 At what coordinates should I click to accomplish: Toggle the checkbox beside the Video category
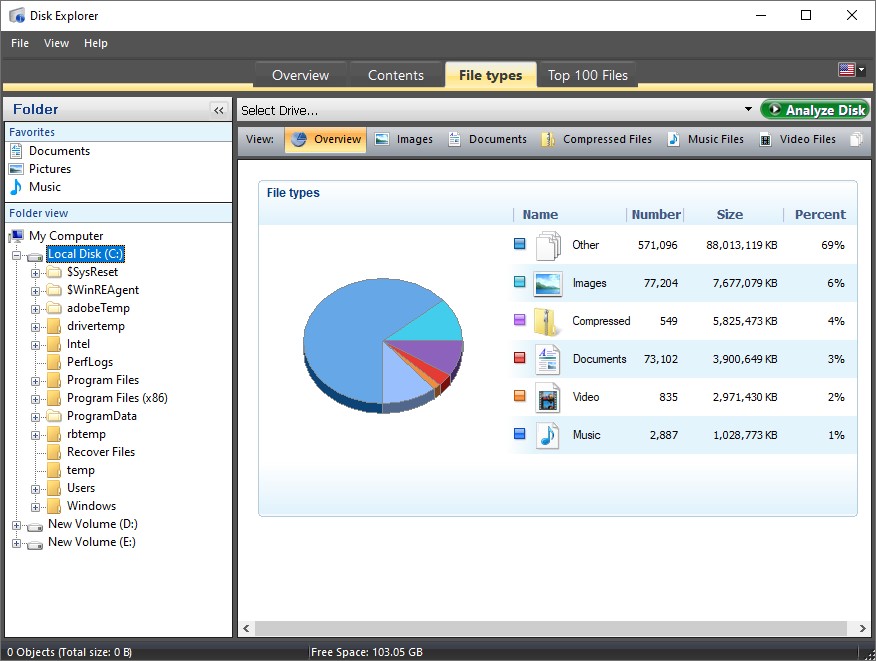pos(521,395)
